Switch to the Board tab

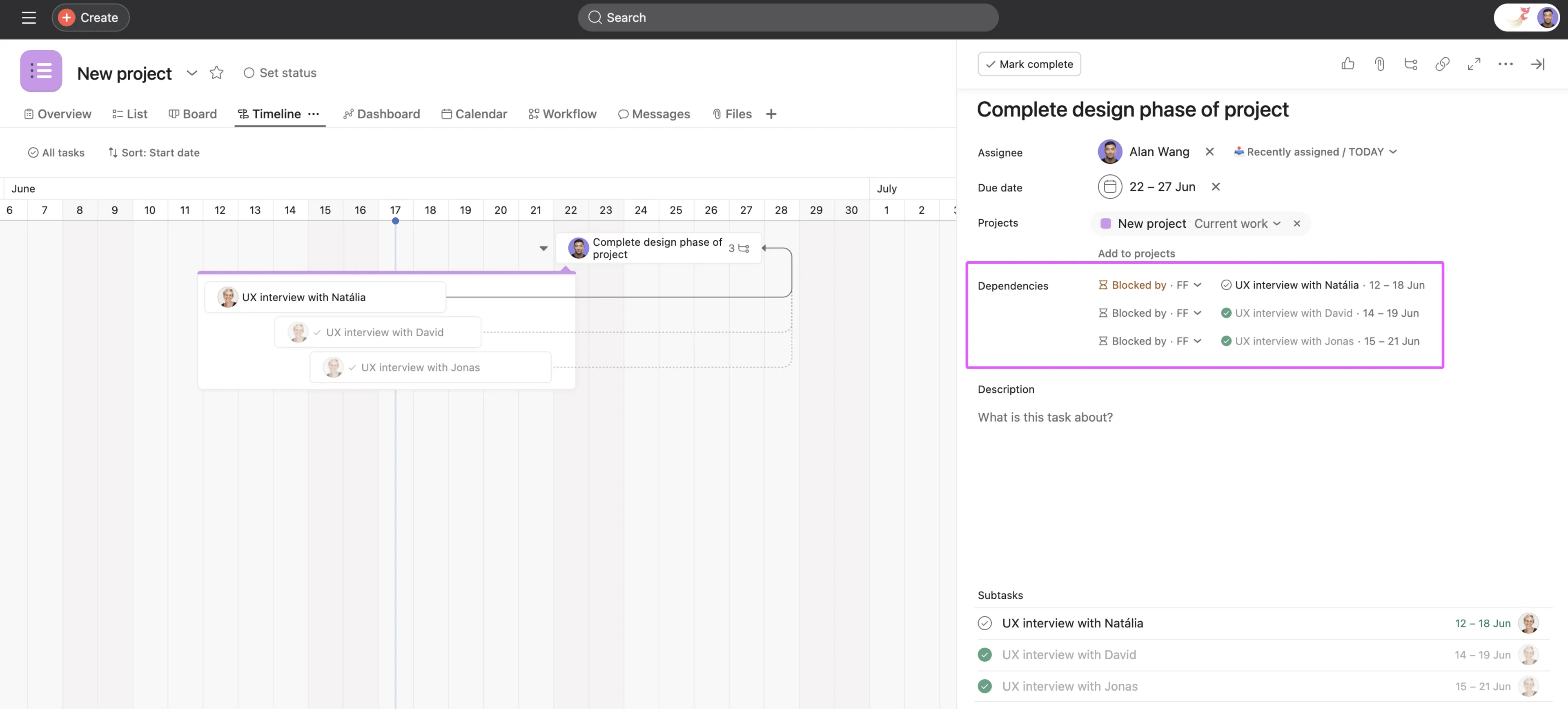point(192,114)
